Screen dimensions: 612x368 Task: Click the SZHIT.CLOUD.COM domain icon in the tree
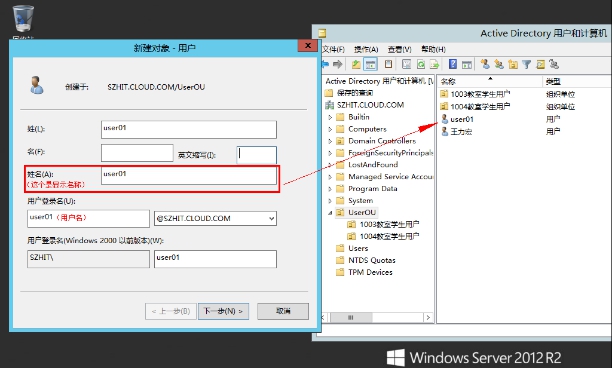tap(330, 105)
